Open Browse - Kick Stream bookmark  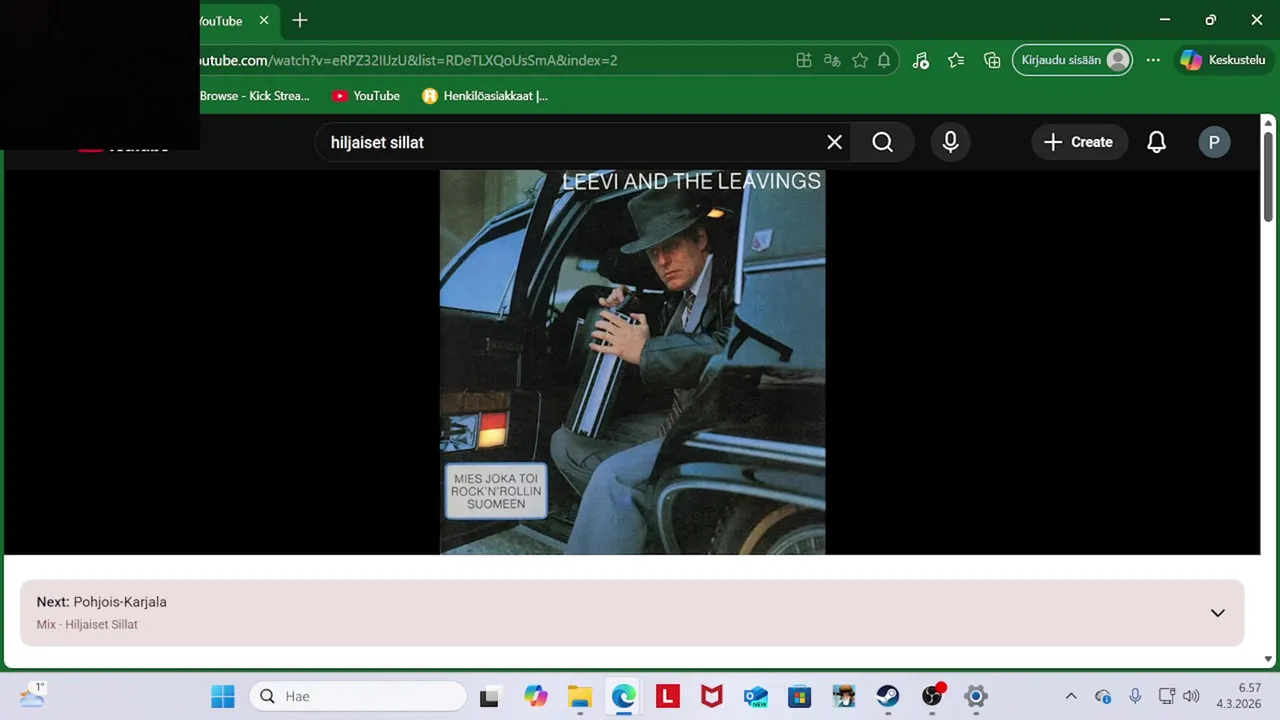coord(254,96)
